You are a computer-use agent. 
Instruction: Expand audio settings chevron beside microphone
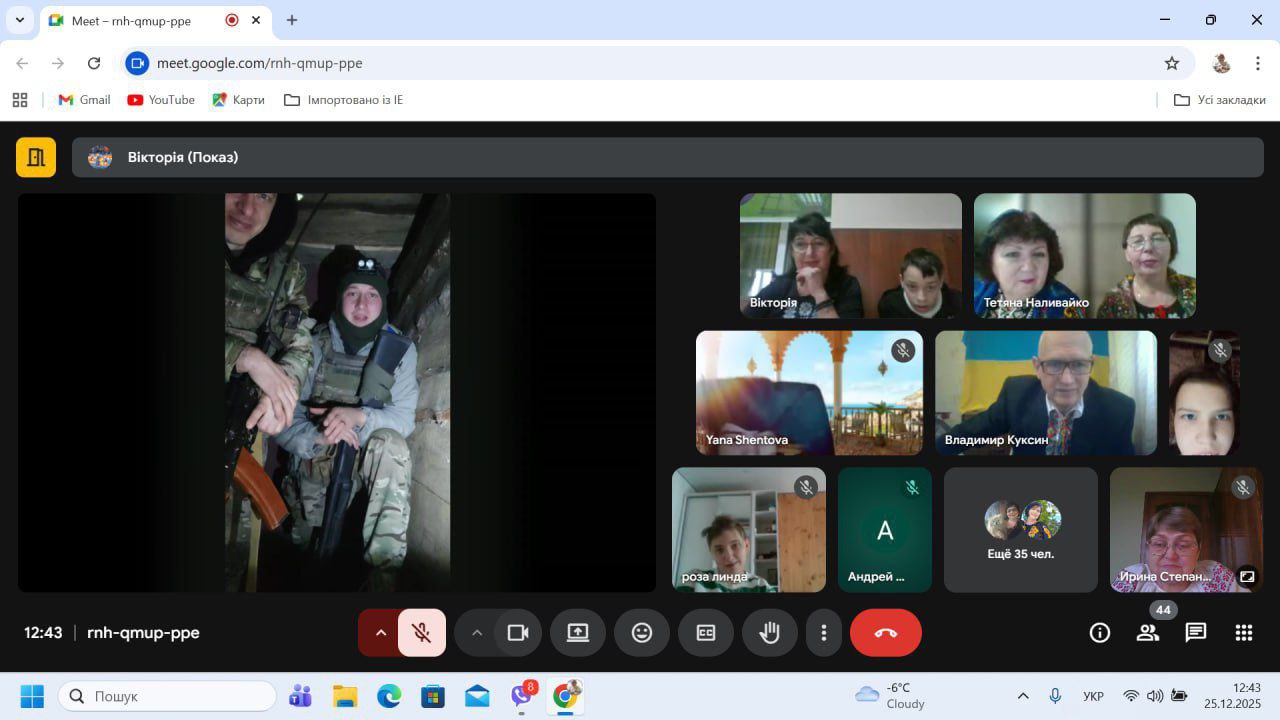click(x=380, y=633)
